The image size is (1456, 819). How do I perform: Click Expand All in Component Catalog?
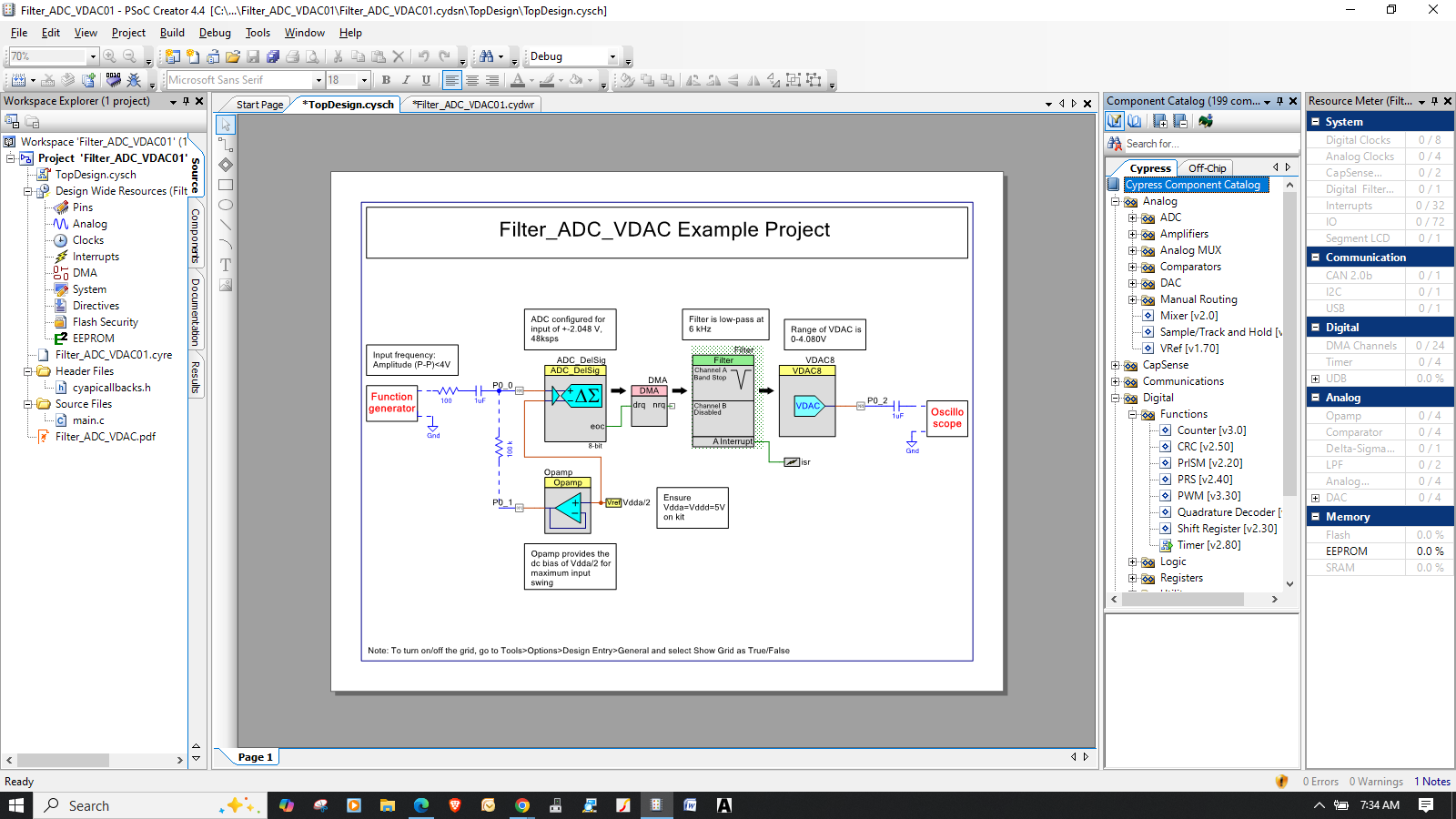pos(1160,121)
